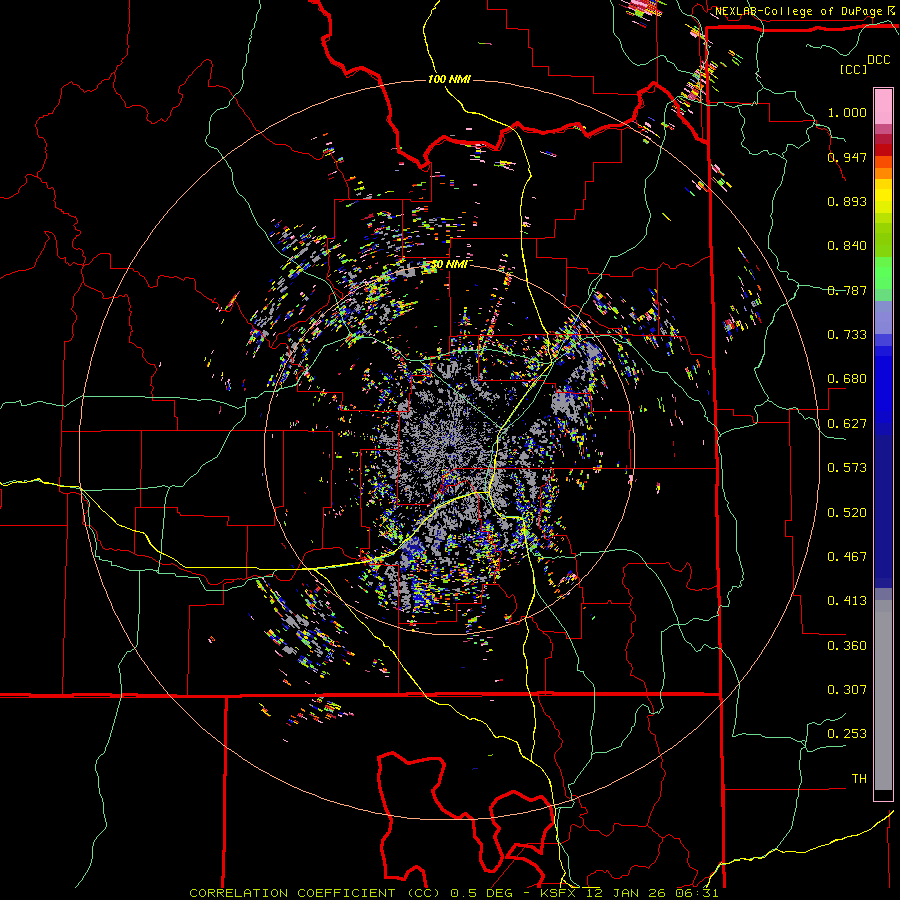The width and height of the screenshot is (900, 900).
Task: Click the 0.680 value on color scale
Action: point(847,379)
